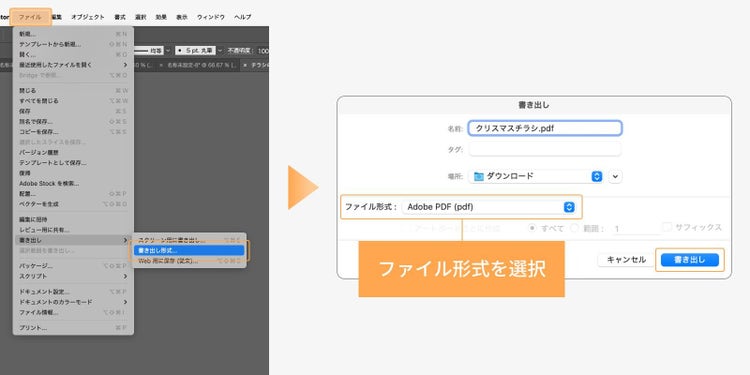
Task: Choose 別名で保存... menu item
Action: [x=73, y=121]
